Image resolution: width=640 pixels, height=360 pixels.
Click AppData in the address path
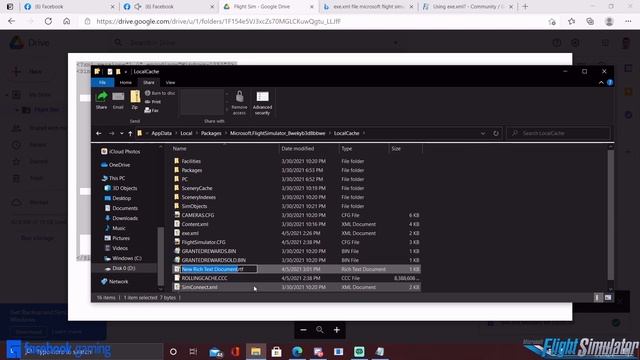point(161,133)
